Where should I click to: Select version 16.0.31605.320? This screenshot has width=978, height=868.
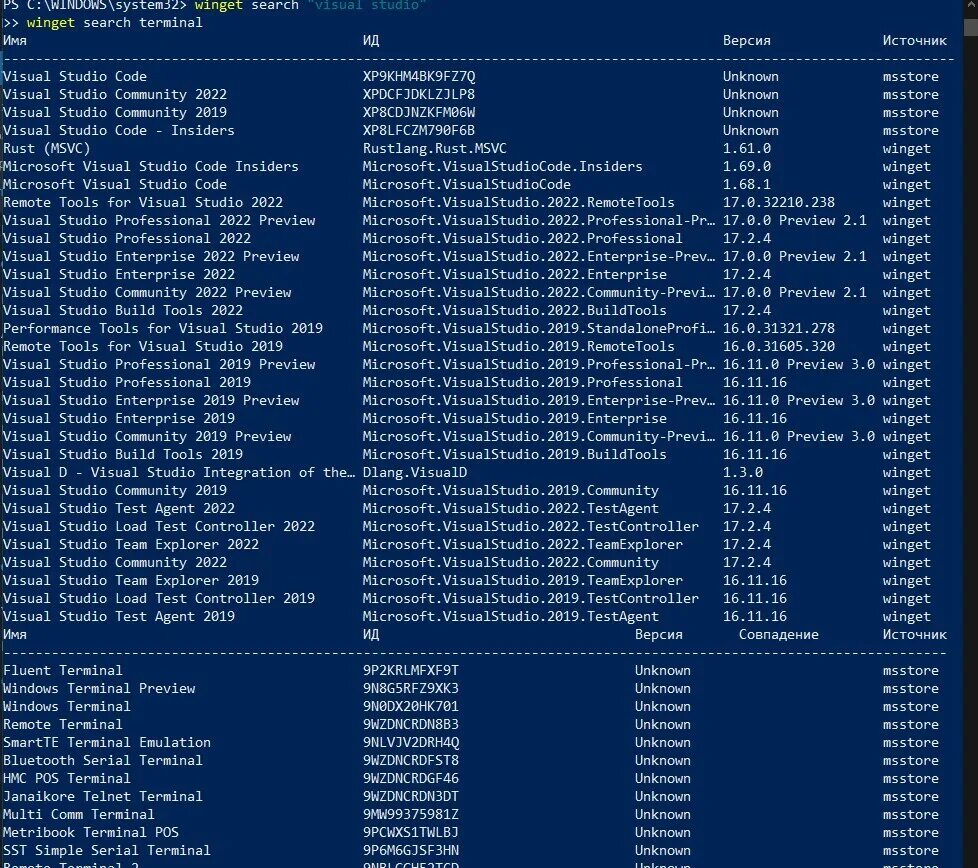[x=778, y=347]
